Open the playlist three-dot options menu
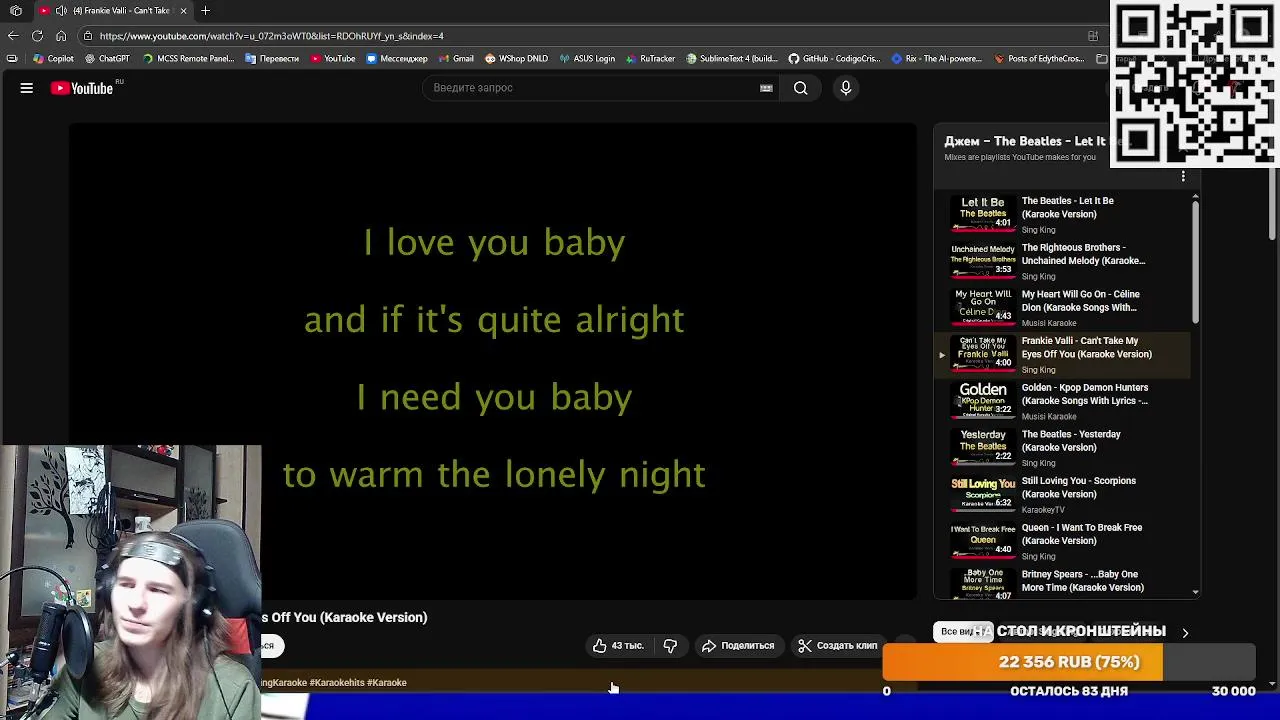Image resolution: width=1280 pixels, height=720 pixels. [x=1183, y=176]
